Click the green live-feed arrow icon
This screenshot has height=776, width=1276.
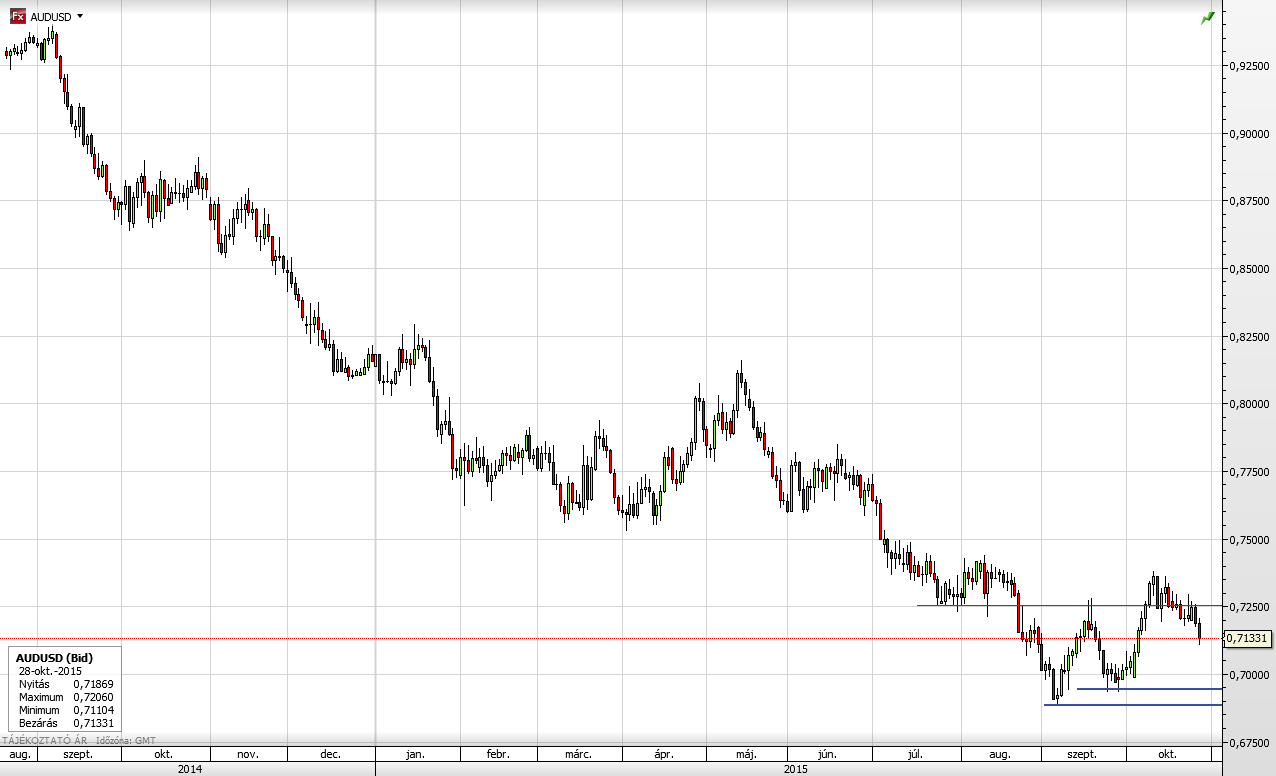[x=1207, y=17]
